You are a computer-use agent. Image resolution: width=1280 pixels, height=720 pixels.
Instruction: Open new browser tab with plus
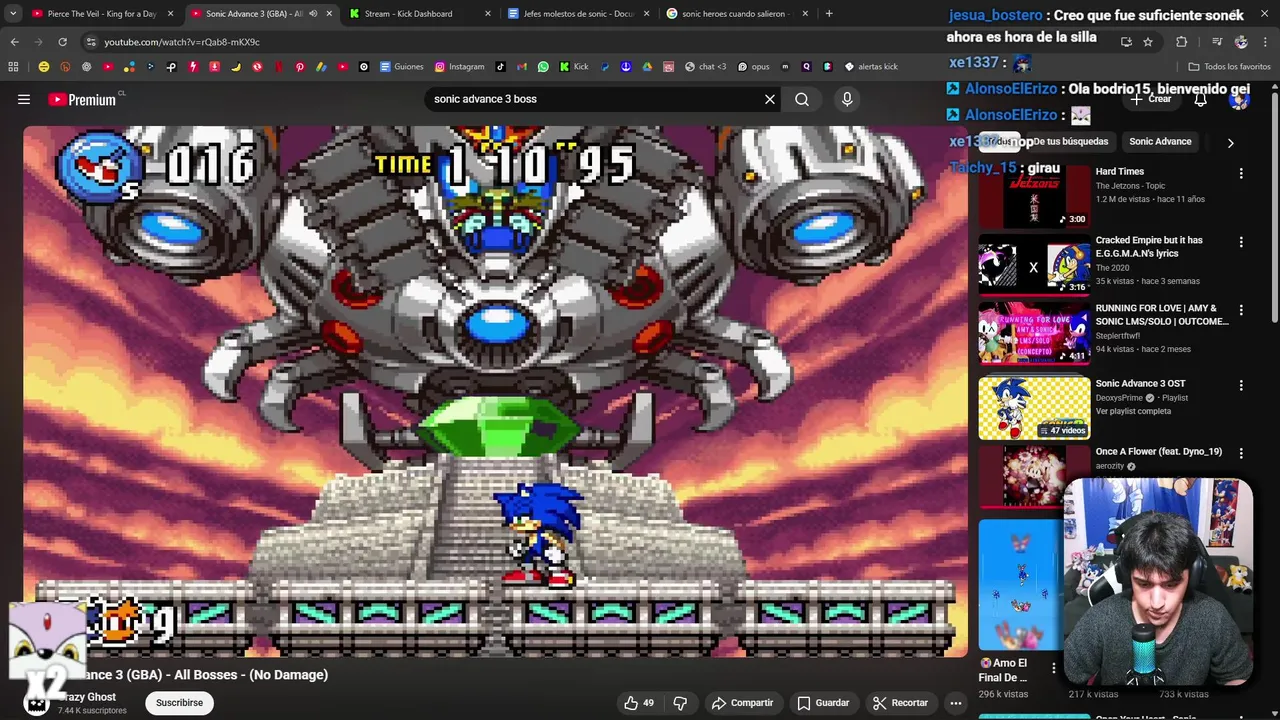coord(829,14)
